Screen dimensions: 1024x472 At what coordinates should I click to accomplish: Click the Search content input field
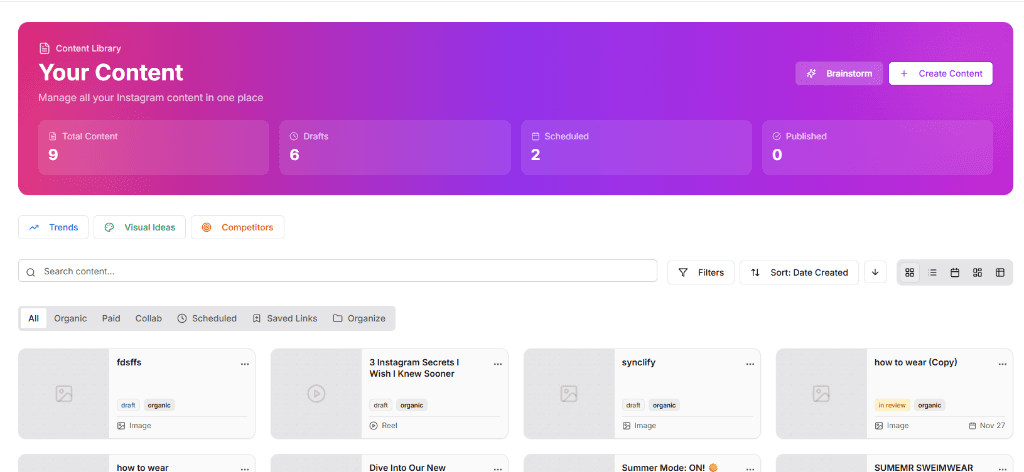338,271
